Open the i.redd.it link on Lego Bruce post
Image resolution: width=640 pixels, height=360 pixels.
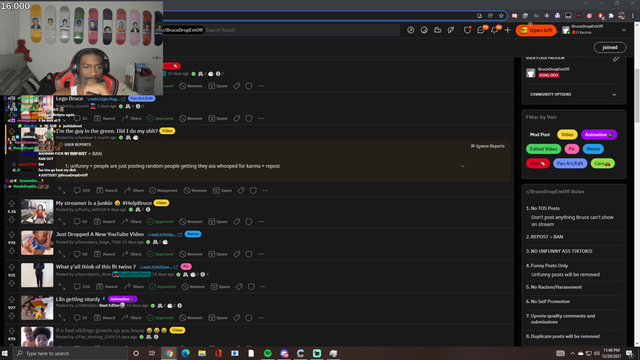pos(106,99)
